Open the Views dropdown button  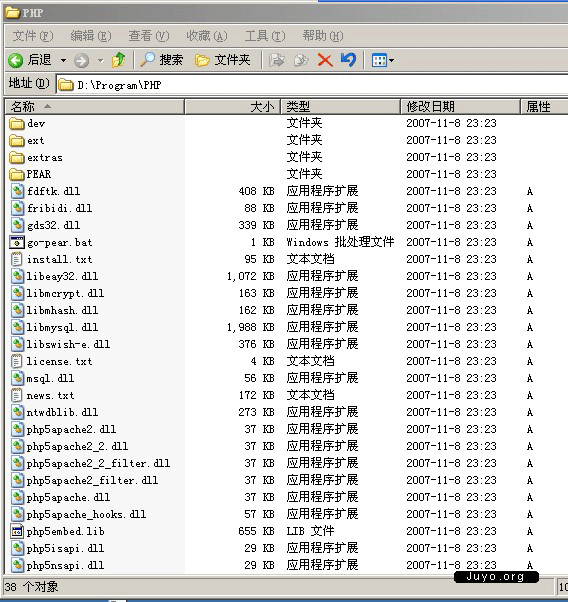point(383,60)
